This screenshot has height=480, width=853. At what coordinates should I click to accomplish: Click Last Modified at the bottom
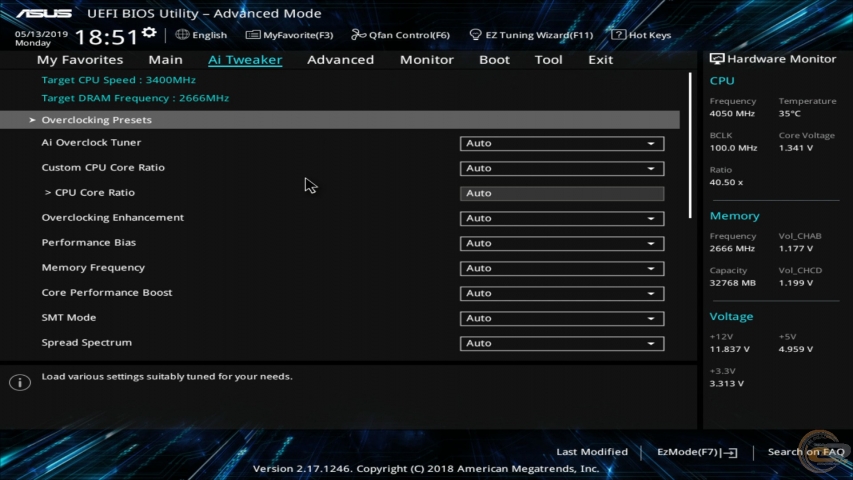tap(592, 452)
